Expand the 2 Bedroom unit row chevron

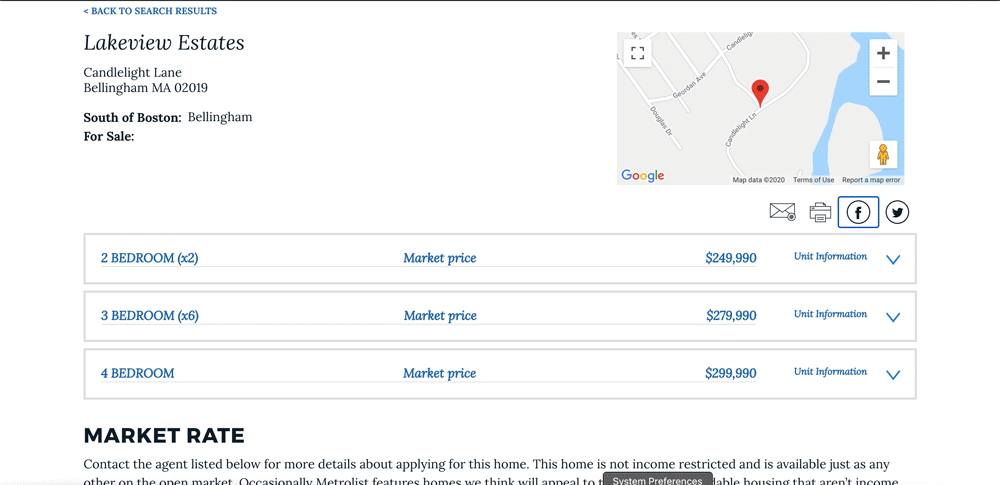coord(893,259)
